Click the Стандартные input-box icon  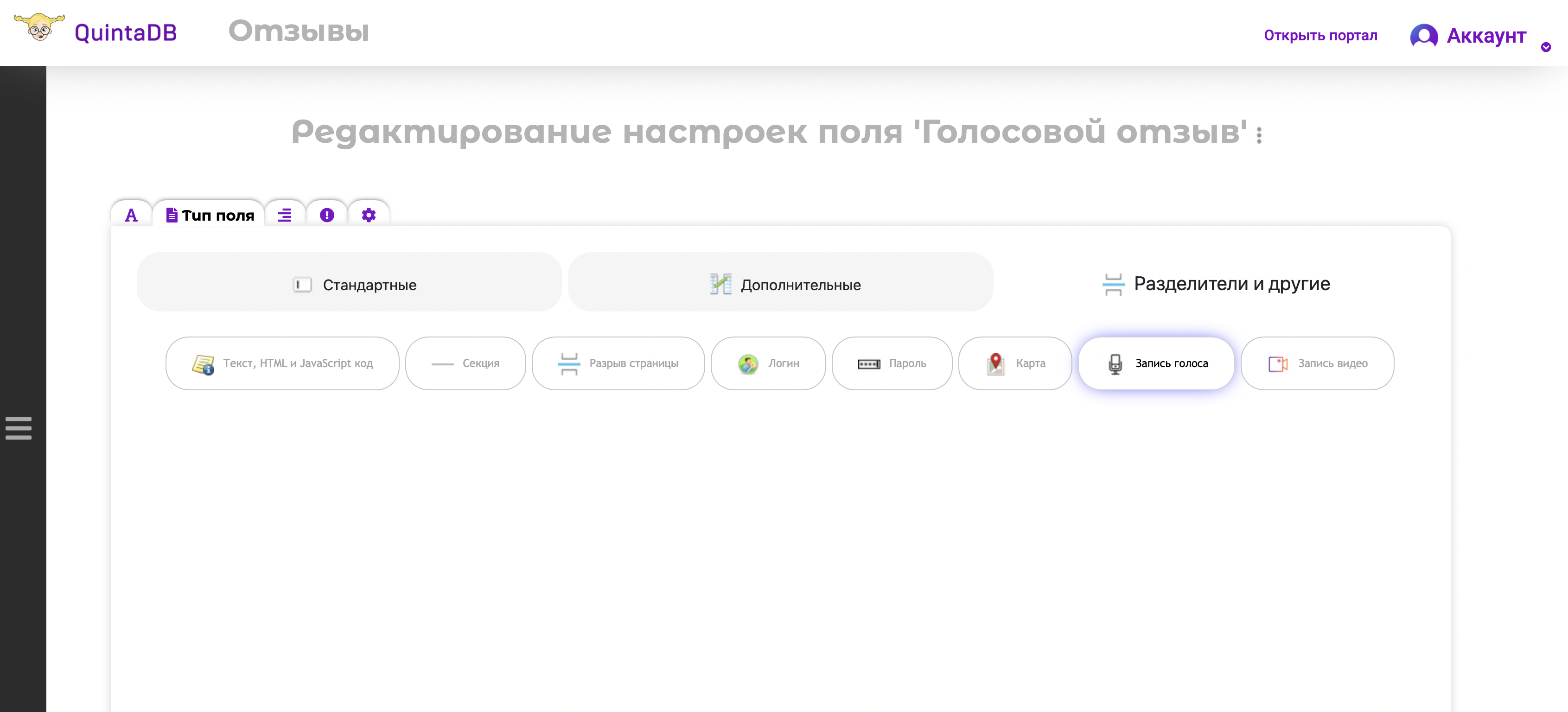tap(302, 285)
